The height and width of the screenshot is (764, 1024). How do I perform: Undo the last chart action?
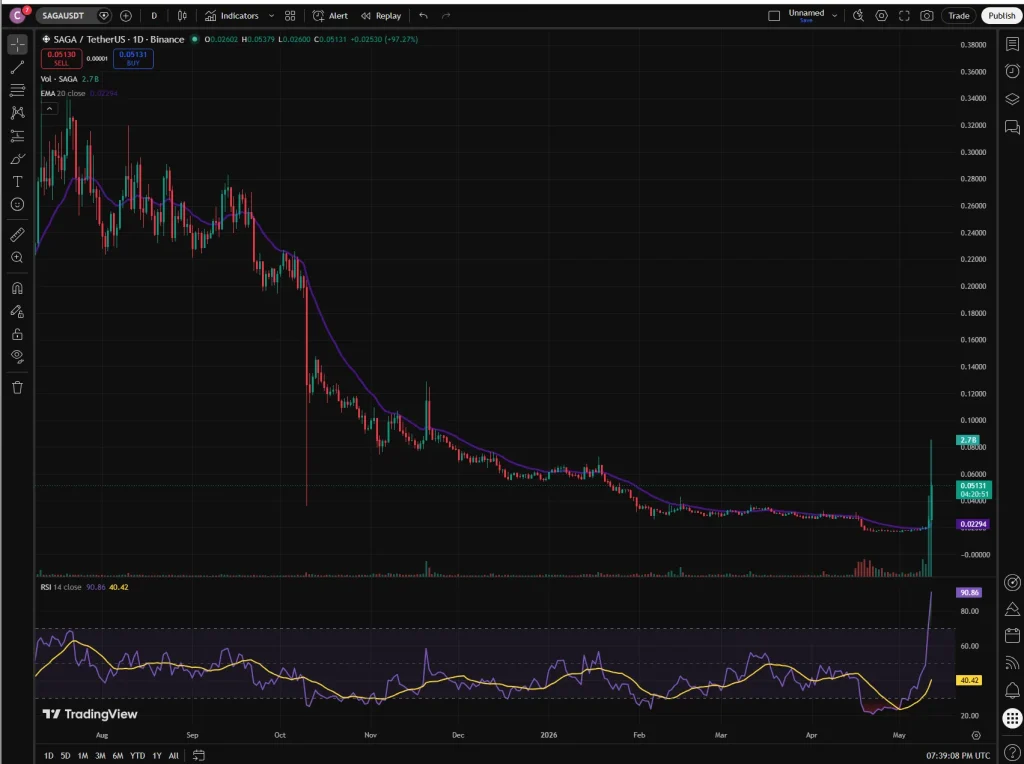(x=423, y=16)
